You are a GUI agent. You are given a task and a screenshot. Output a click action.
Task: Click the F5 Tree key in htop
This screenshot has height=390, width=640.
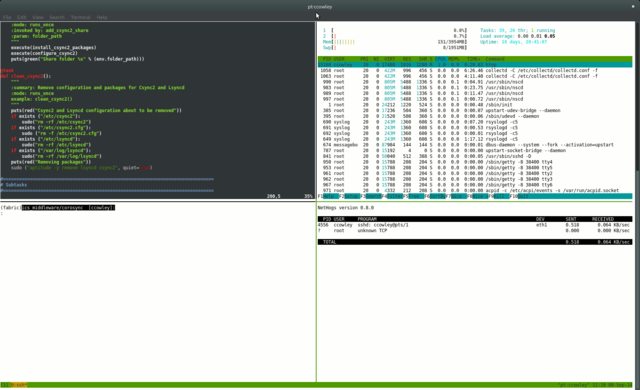413,196
